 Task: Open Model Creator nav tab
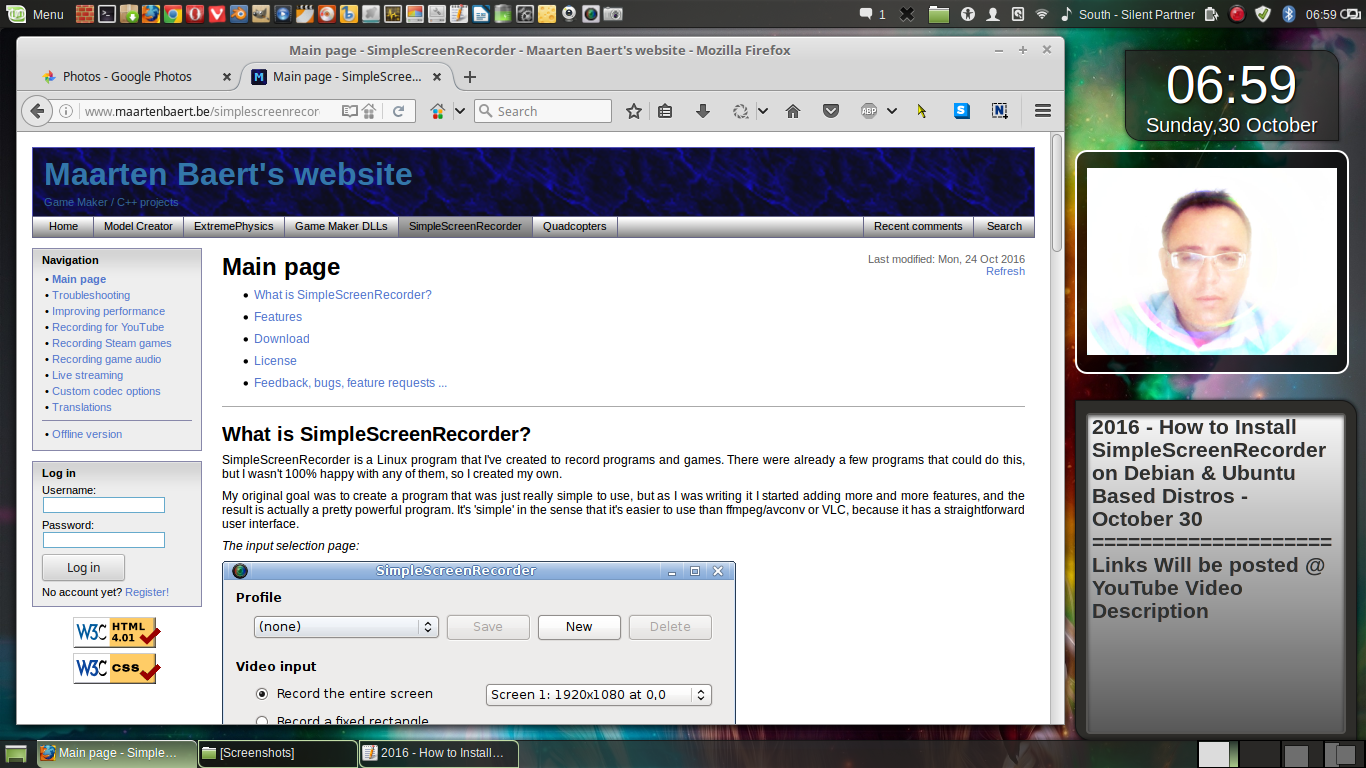(138, 226)
